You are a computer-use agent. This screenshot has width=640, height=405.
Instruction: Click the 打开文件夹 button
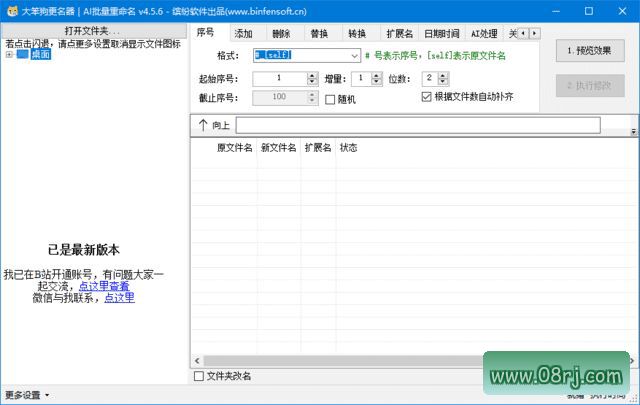pos(94,31)
